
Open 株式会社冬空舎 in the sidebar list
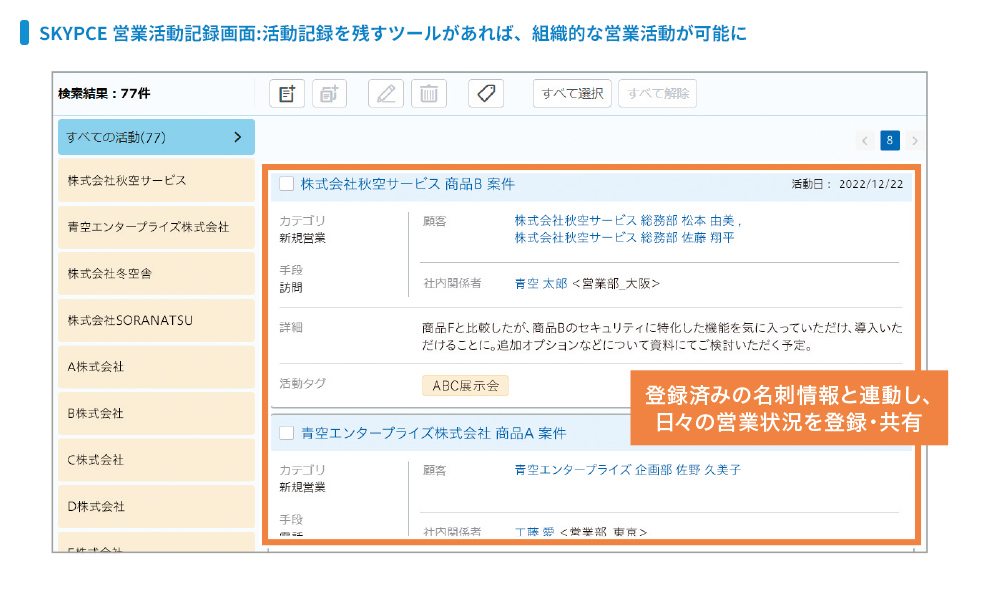coord(156,273)
